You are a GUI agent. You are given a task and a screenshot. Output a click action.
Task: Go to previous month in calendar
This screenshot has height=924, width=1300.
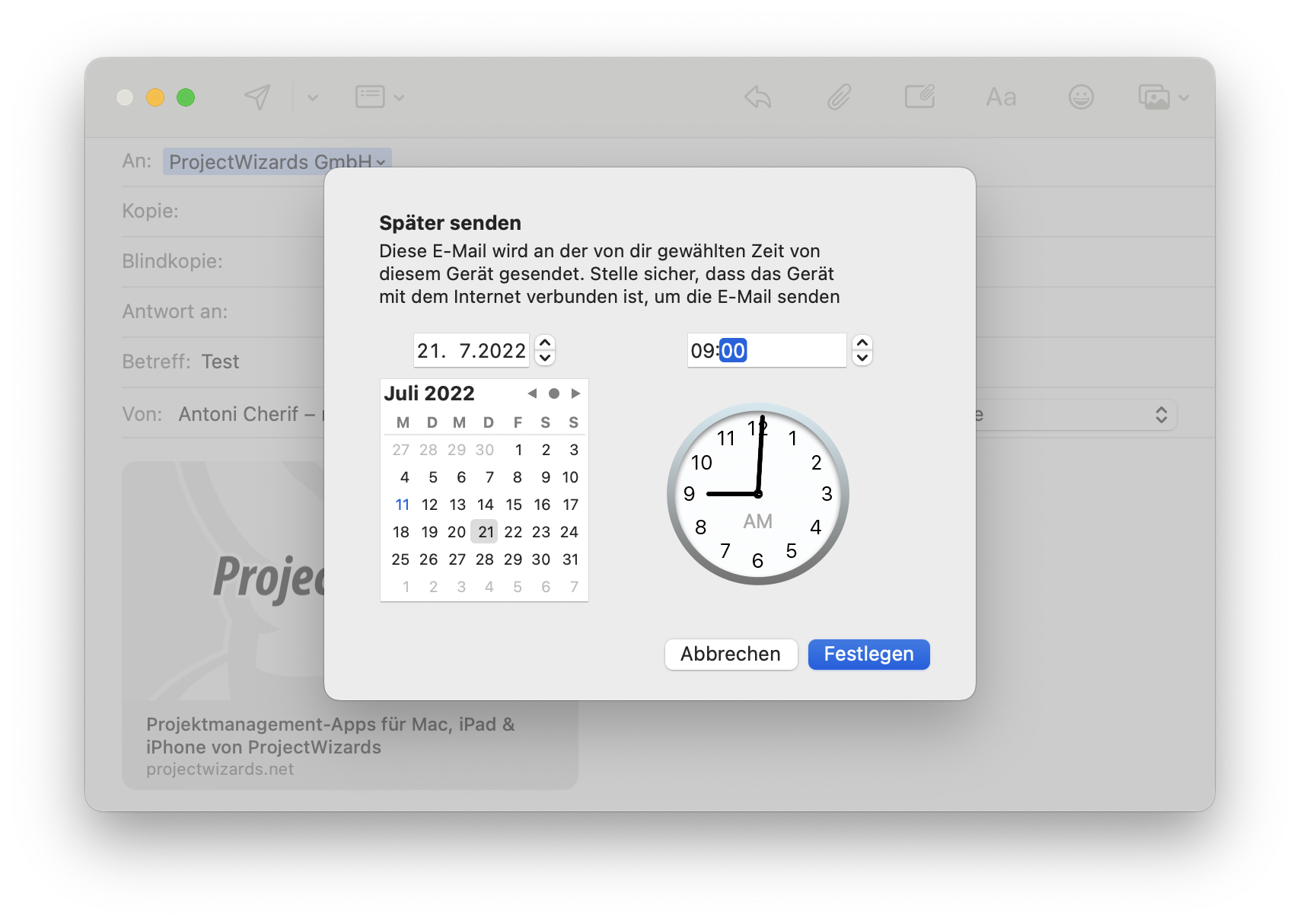pyautogui.click(x=532, y=393)
